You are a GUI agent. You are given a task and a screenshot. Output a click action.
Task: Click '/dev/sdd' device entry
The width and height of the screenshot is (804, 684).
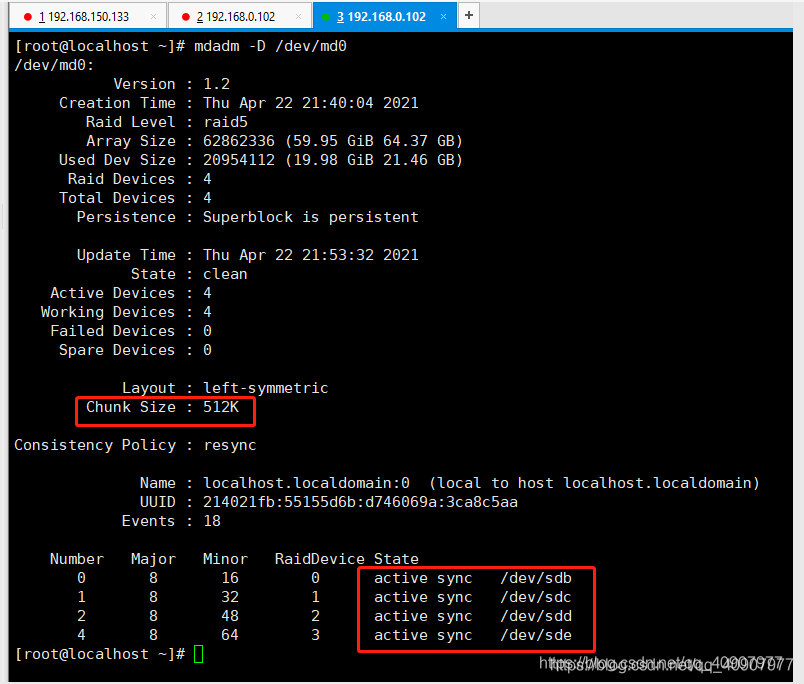(536, 616)
